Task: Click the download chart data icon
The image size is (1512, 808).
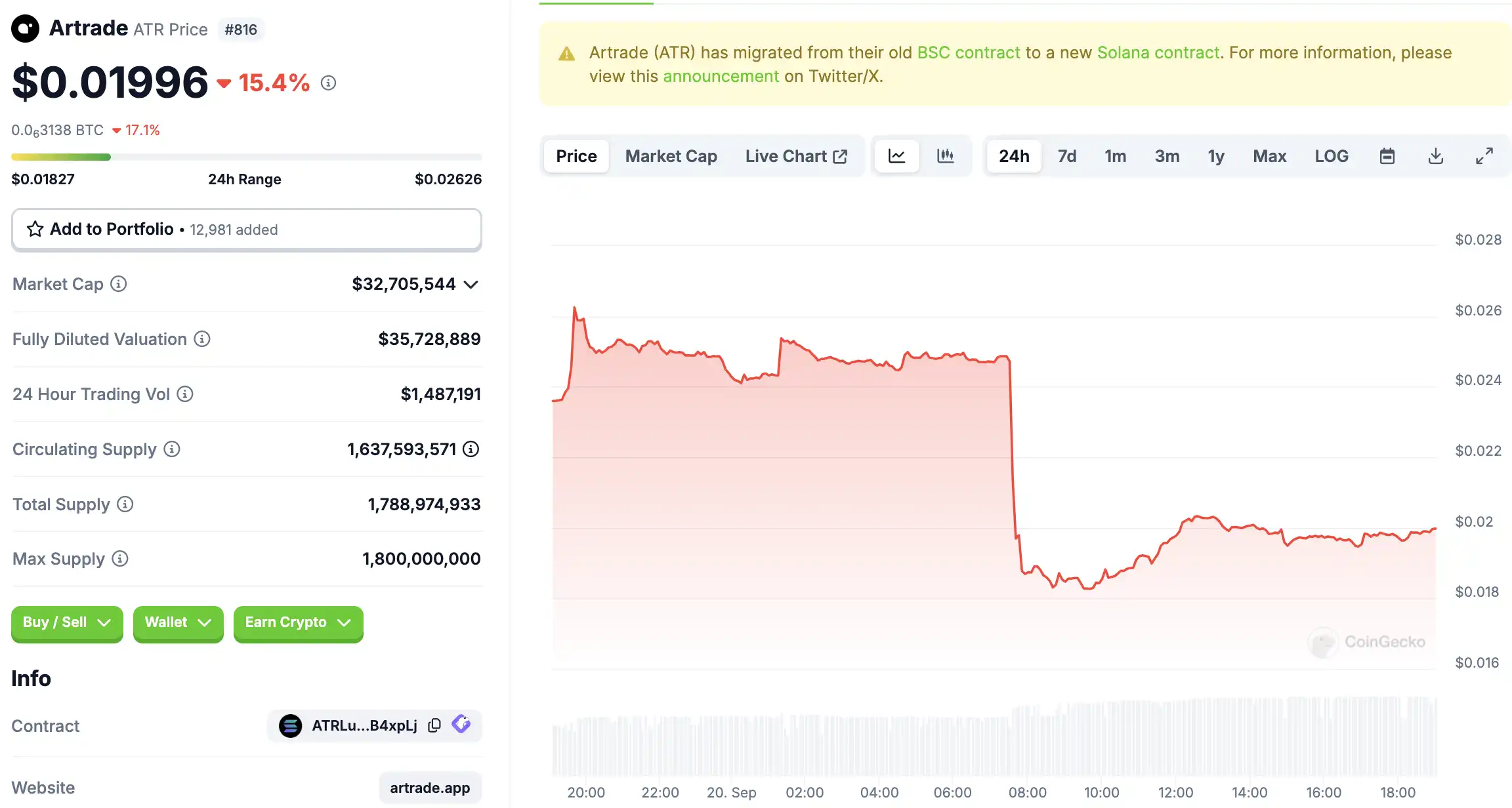Action: point(1436,156)
